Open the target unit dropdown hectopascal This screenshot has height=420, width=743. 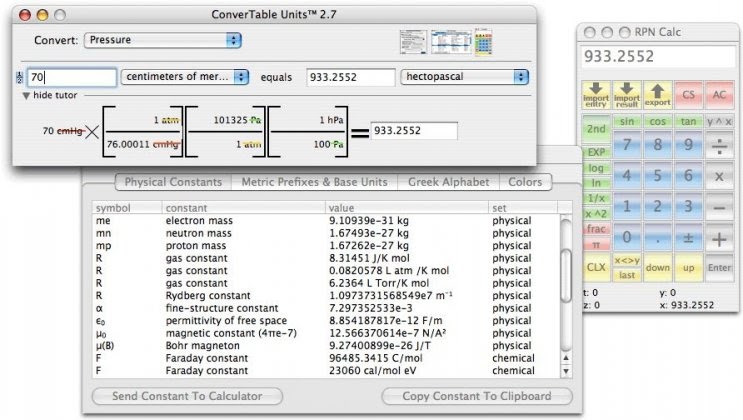point(464,77)
